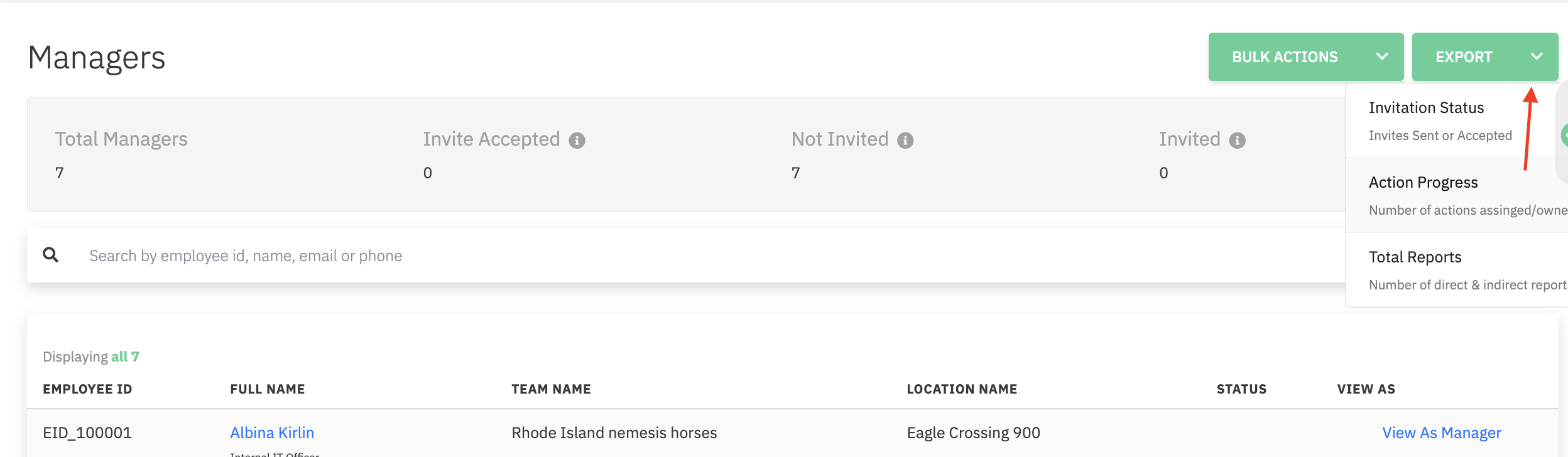Click the VIEW AS column header
The height and width of the screenshot is (457, 1568).
1366,389
